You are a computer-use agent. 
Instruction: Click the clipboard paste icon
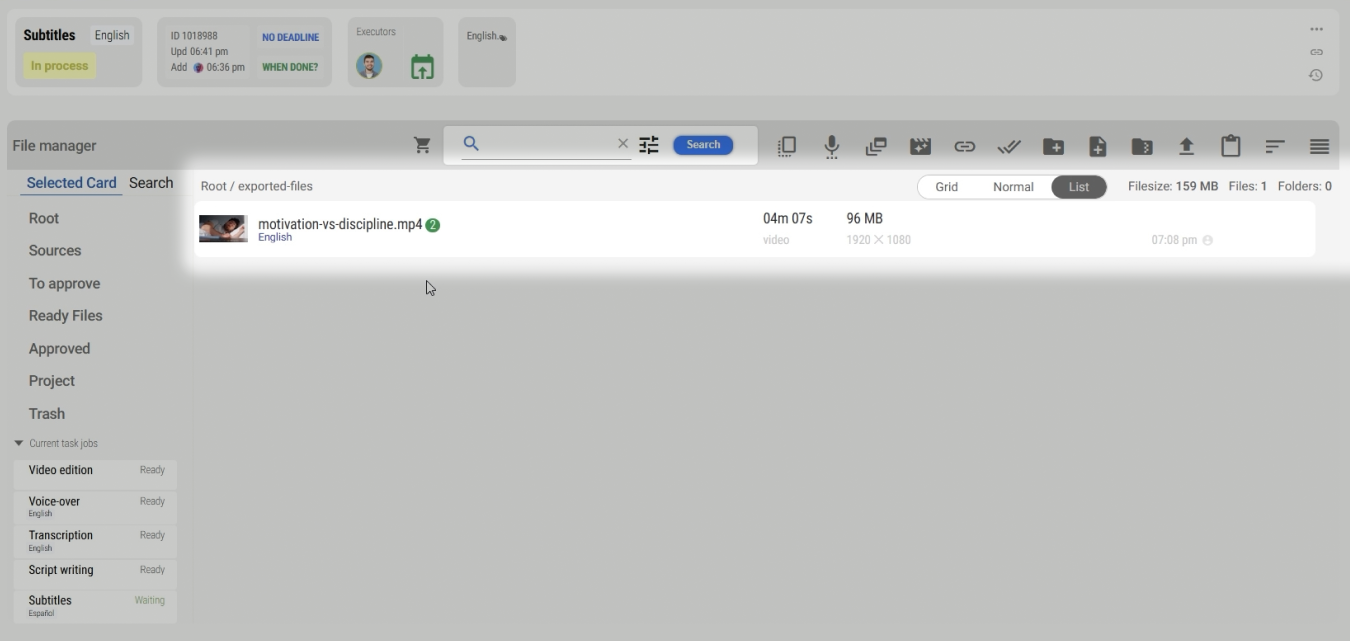[1230, 147]
